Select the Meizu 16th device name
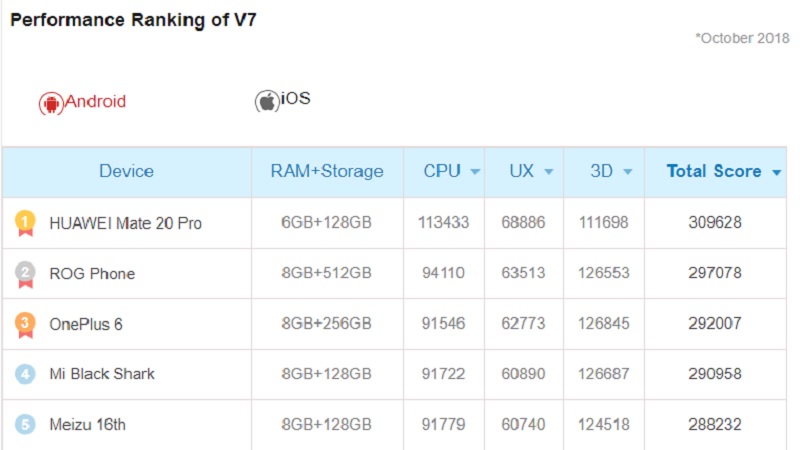 (87, 424)
